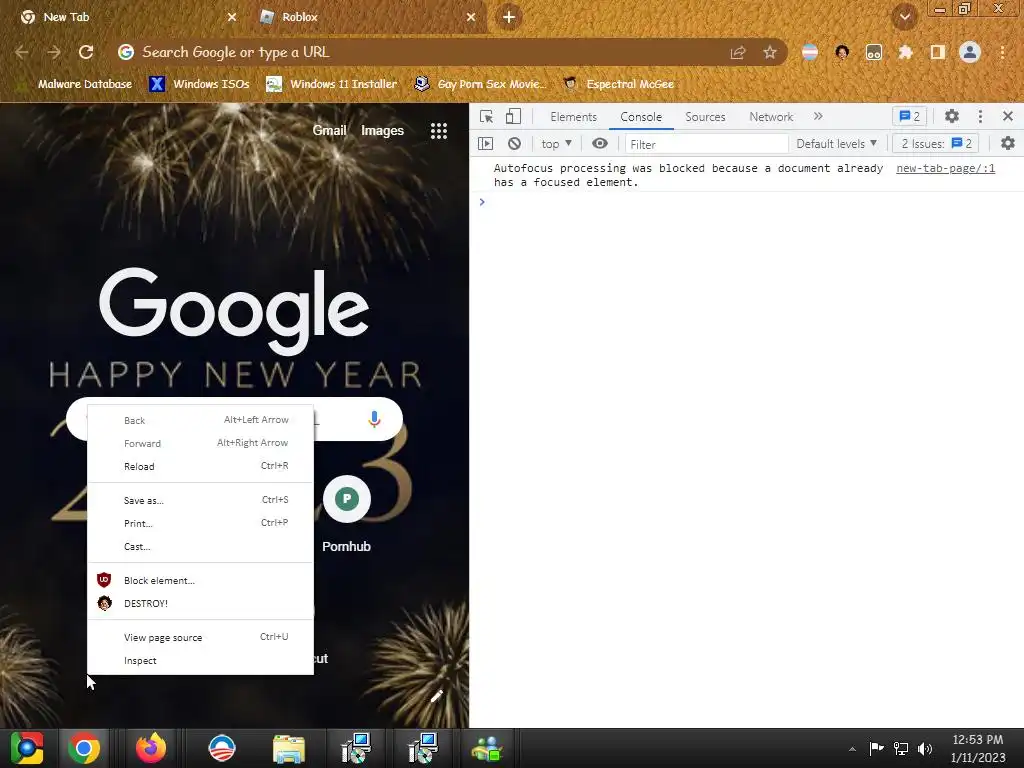Click the P shortcut tile

pyautogui.click(x=347, y=499)
